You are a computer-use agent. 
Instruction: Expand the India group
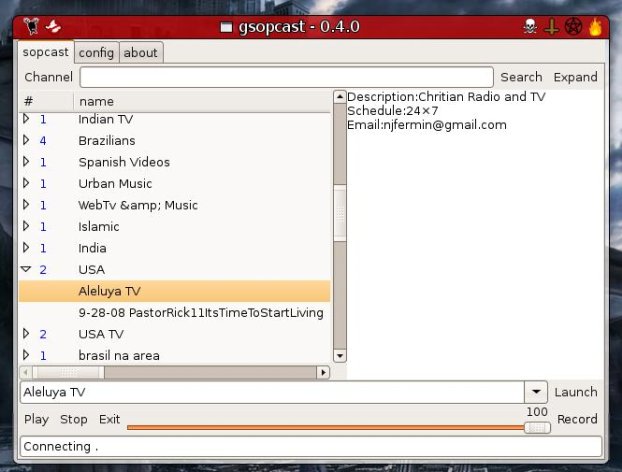(x=26, y=248)
